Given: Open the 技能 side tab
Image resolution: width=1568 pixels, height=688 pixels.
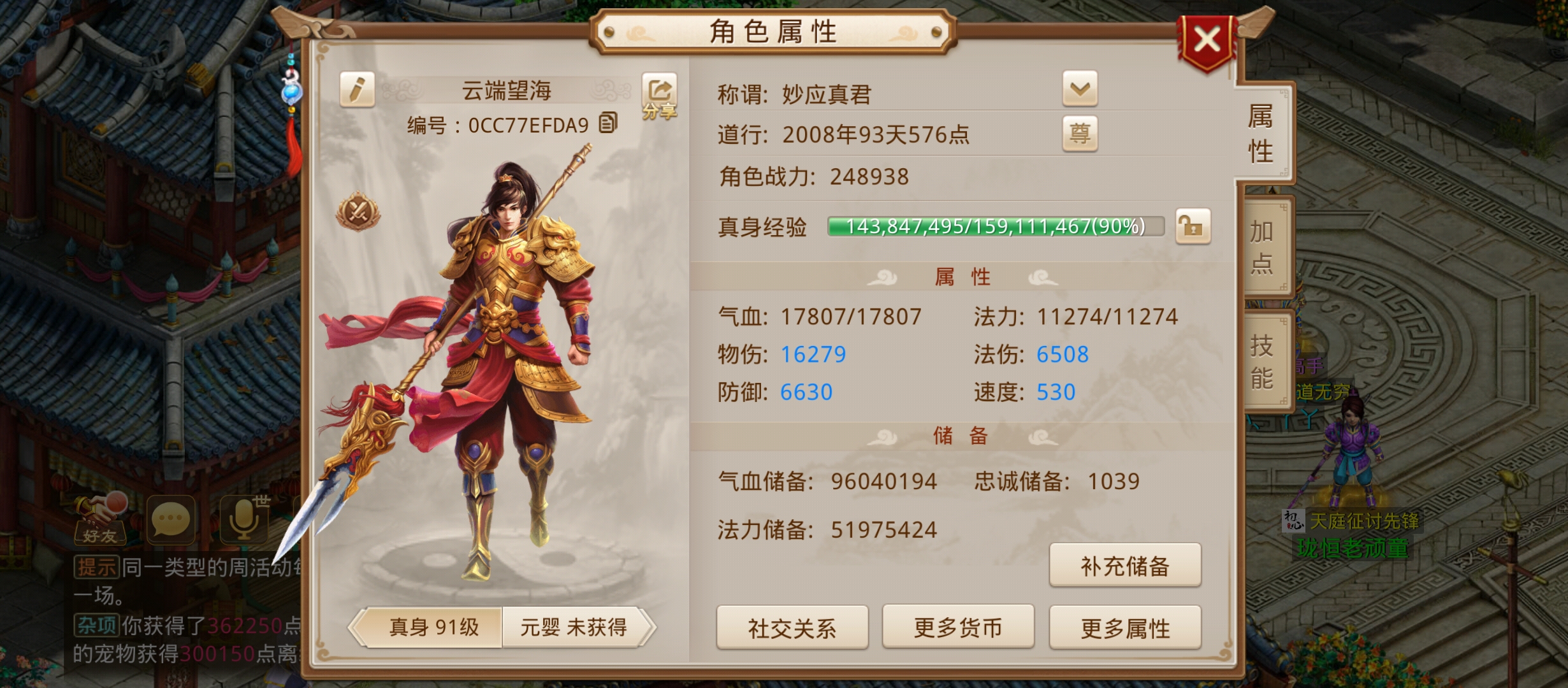Looking at the screenshot, I should (1262, 361).
